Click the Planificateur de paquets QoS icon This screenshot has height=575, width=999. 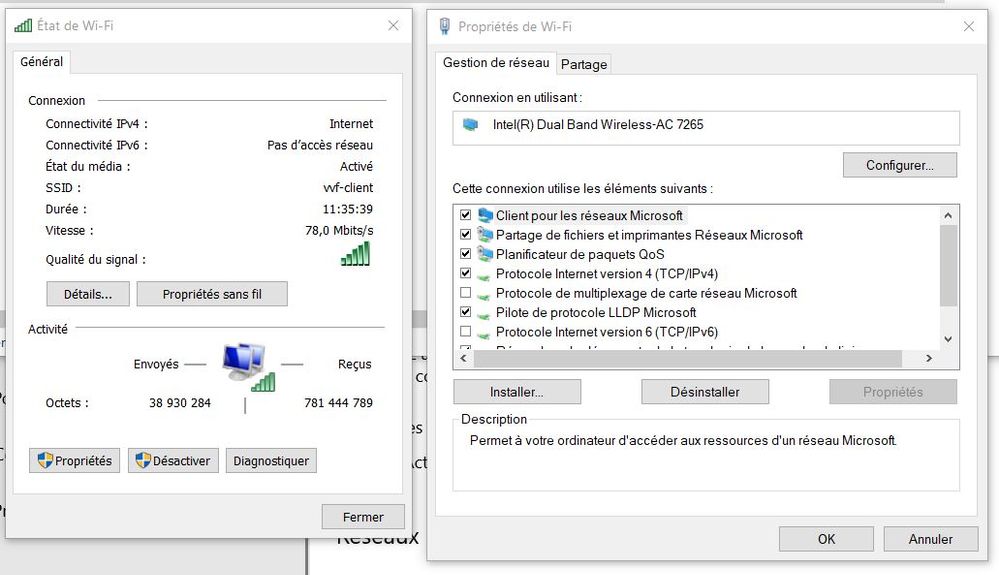(485, 254)
